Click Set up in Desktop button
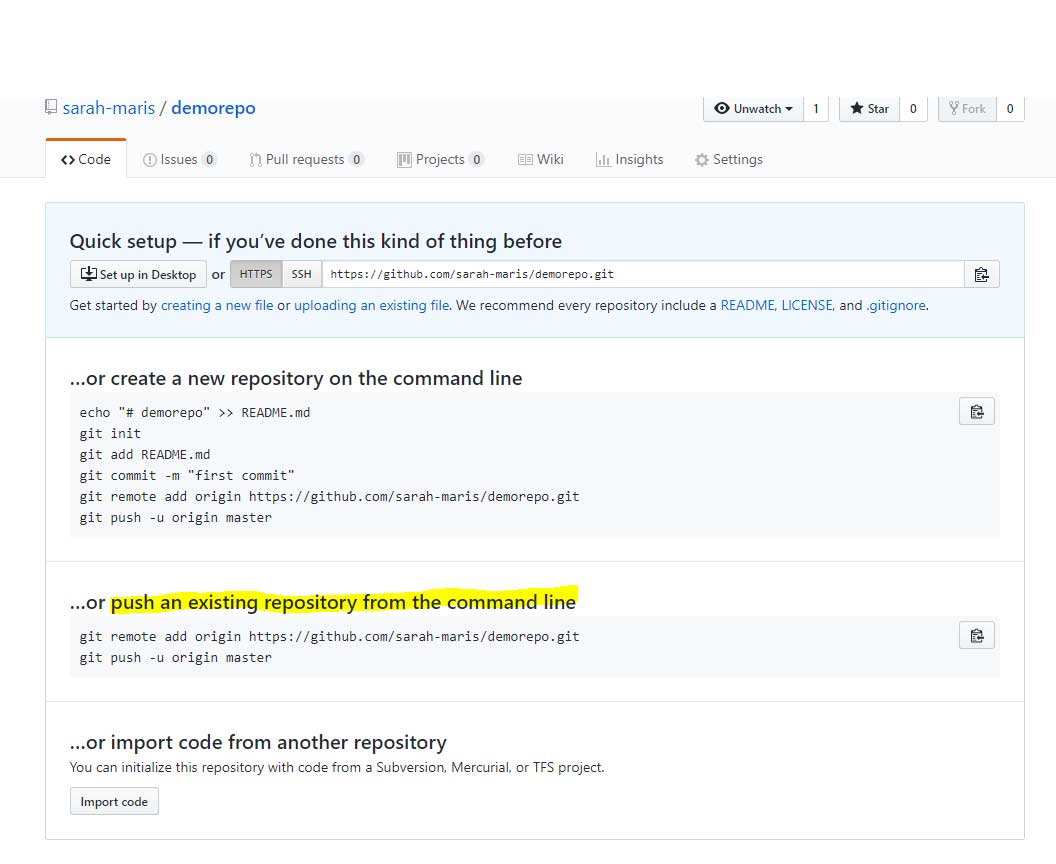This screenshot has width=1056, height=864. click(138, 274)
